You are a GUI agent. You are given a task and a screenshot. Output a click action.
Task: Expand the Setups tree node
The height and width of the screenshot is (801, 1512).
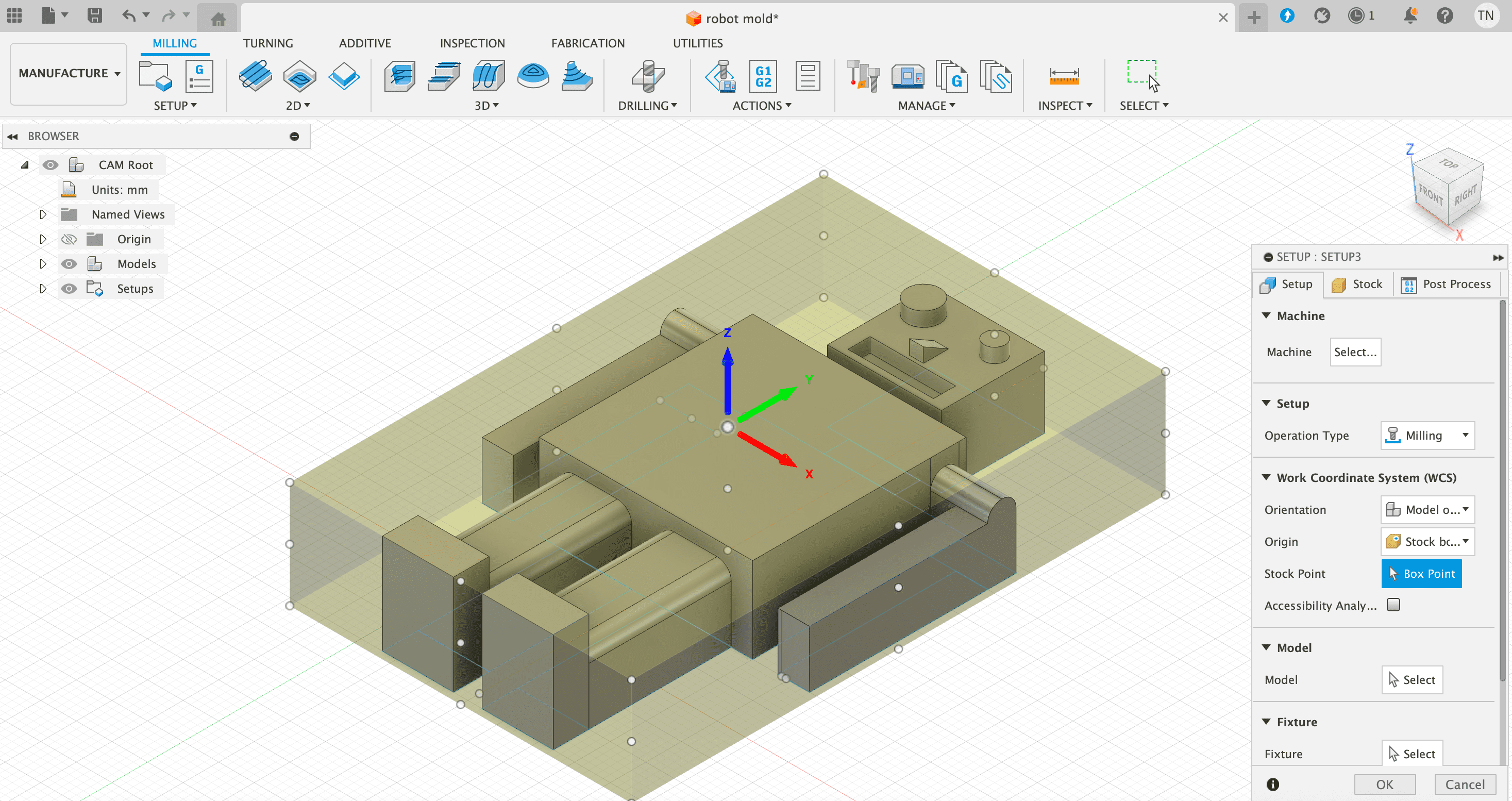(x=42, y=288)
